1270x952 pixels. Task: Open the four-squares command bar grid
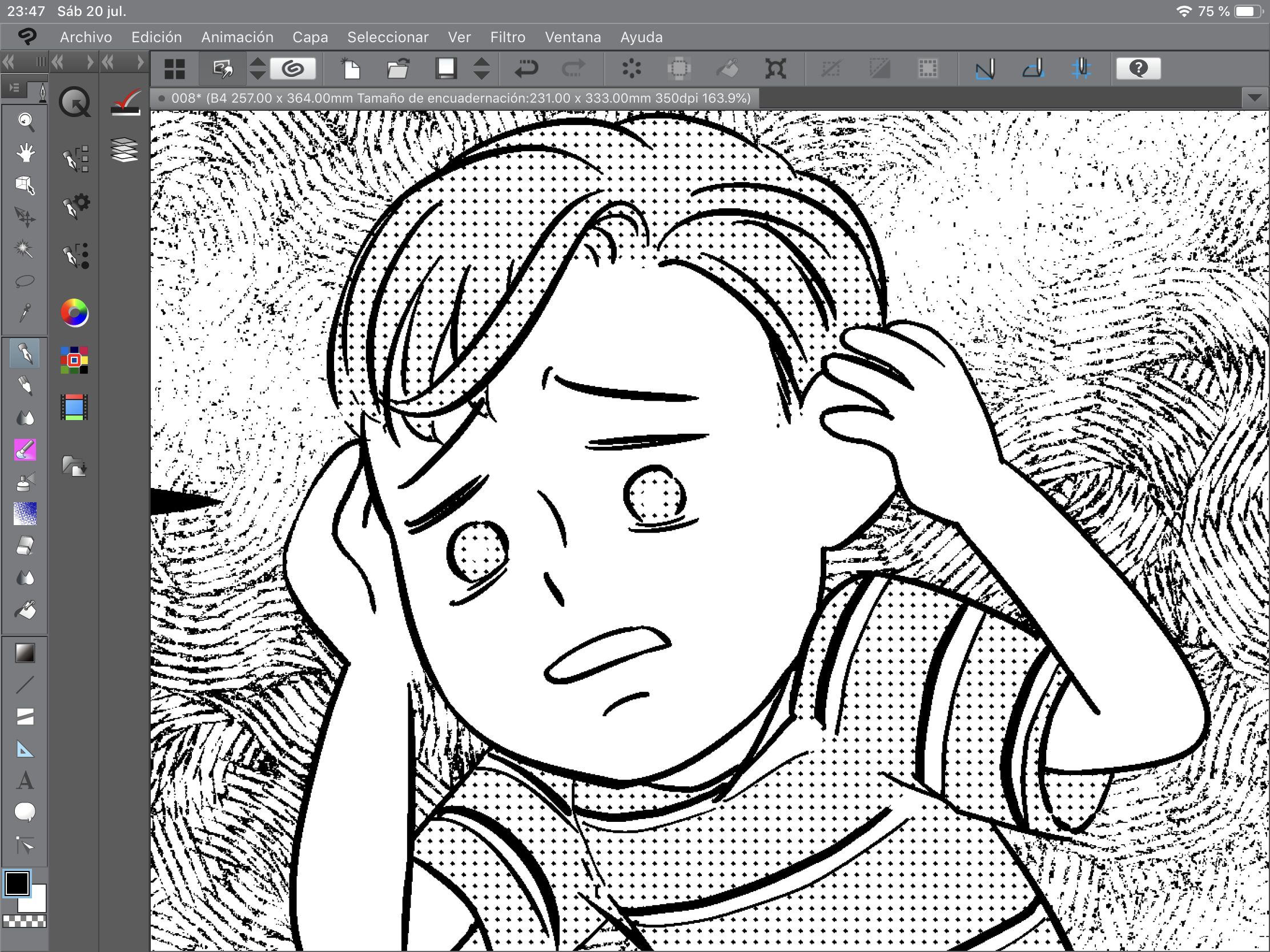point(175,69)
